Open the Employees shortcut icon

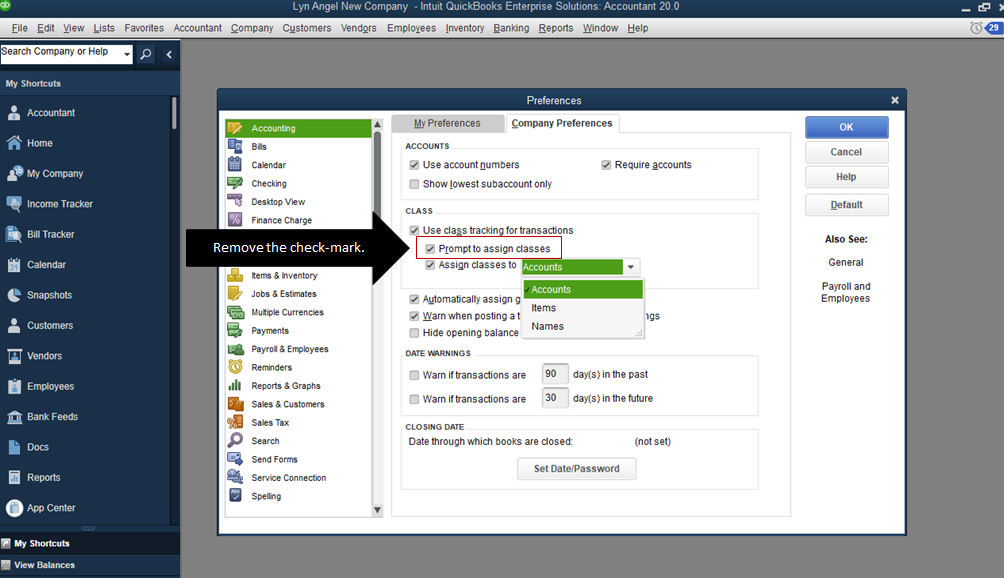click(x=14, y=386)
